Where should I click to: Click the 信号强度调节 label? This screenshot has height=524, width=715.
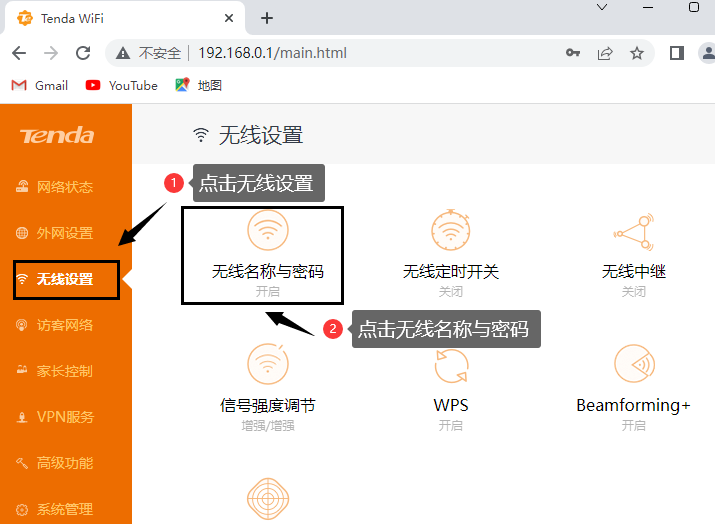tap(268, 405)
